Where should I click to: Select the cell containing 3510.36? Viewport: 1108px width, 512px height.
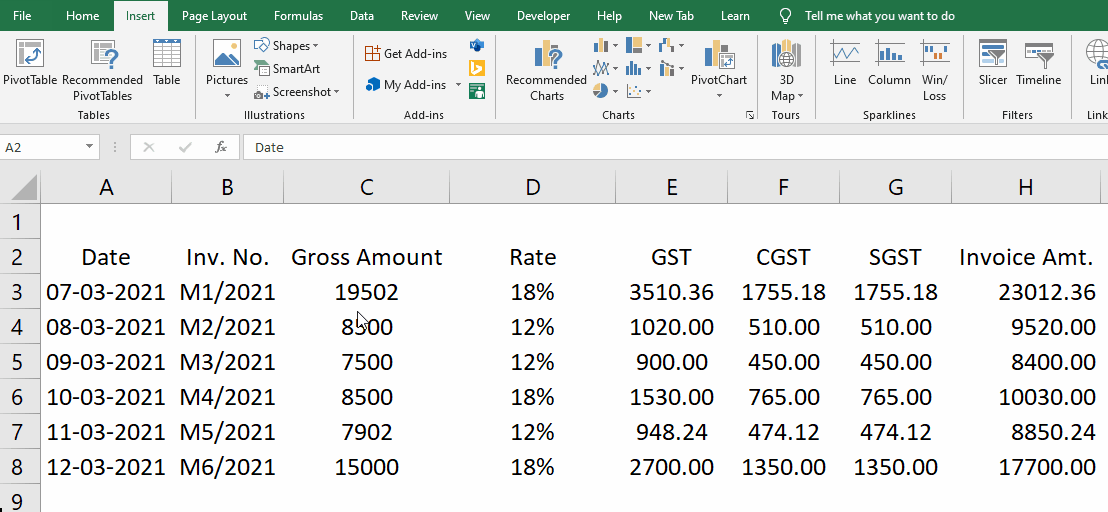point(671,292)
